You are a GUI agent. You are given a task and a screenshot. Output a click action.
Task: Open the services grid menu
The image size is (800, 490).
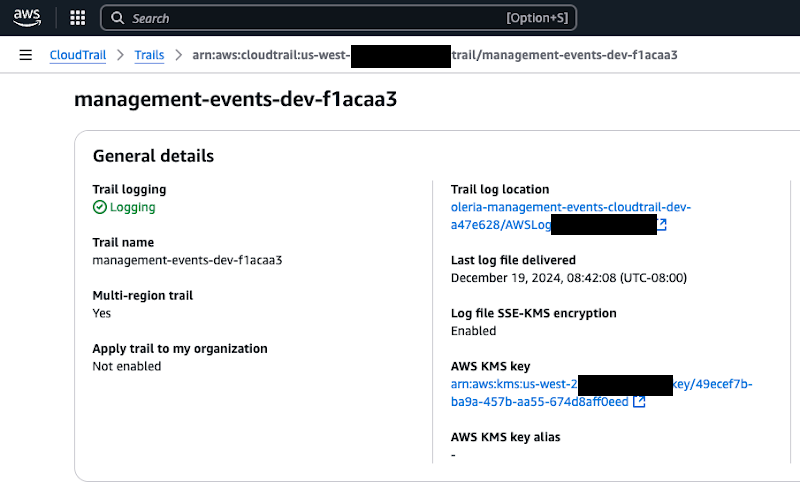(x=78, y=18)
